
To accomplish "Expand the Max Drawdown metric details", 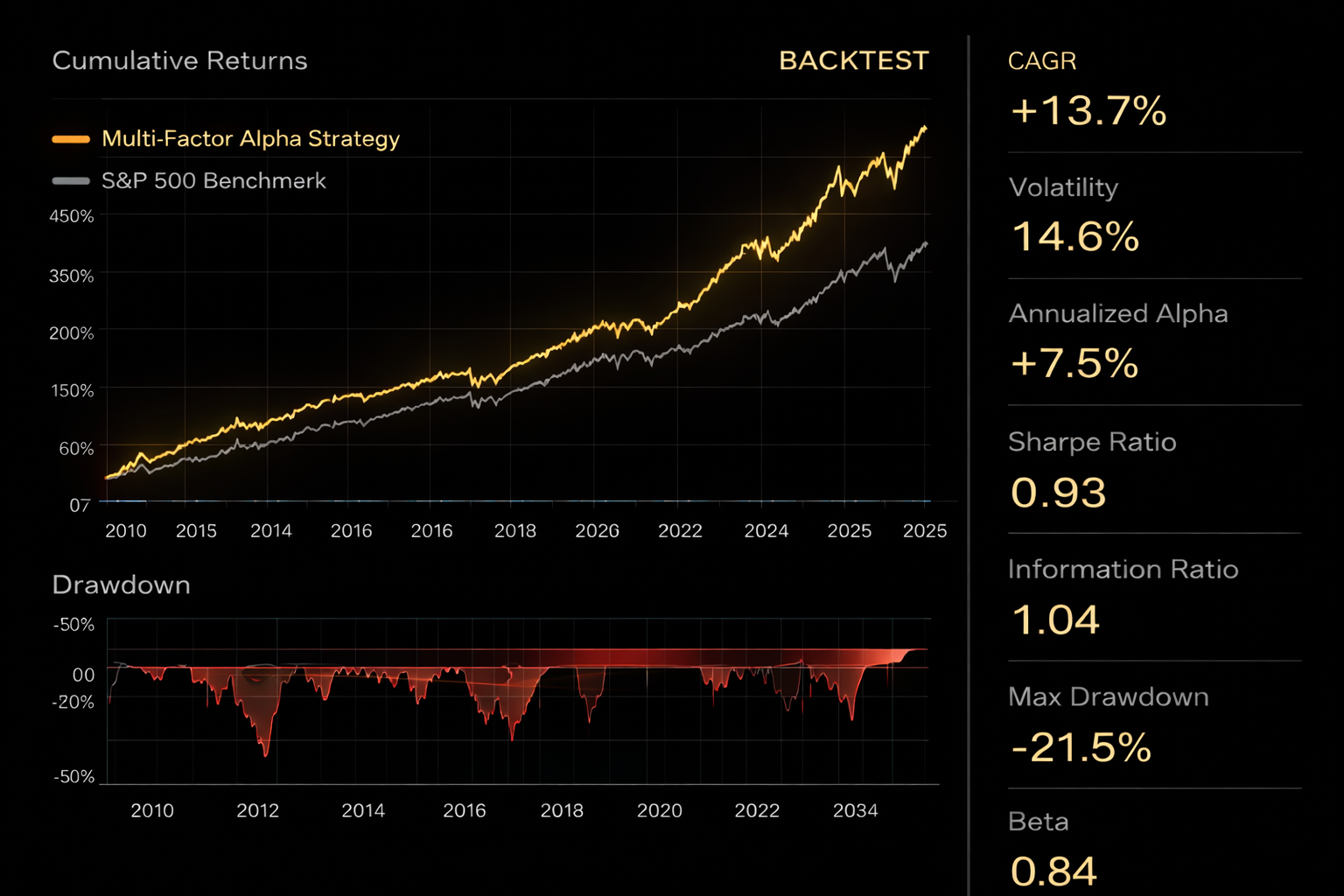I will coord(1108,697).
